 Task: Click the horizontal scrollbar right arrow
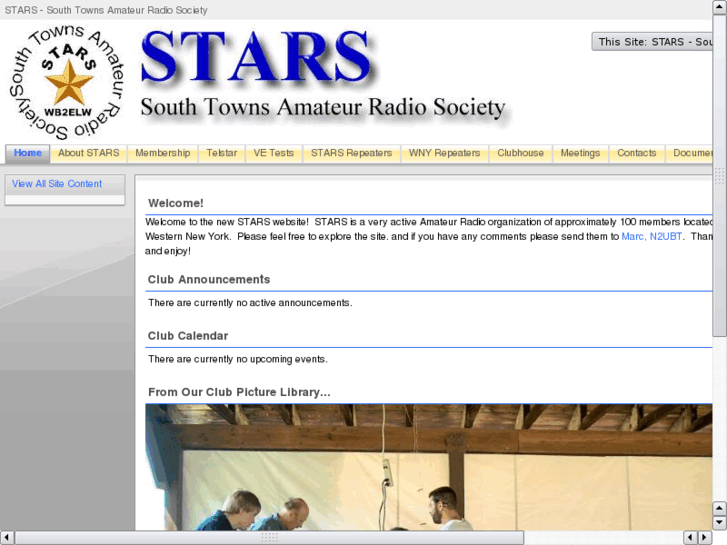[x=705, y=538]
